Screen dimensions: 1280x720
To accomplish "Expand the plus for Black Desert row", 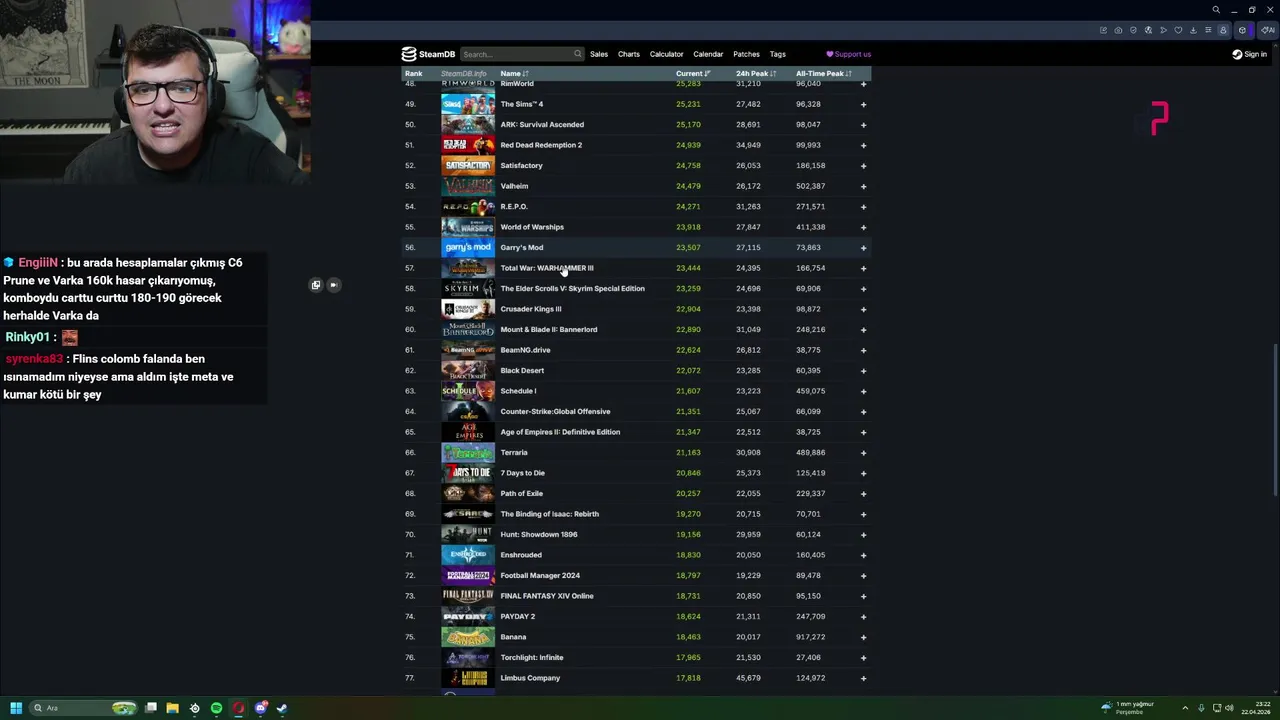I will 863,371.
